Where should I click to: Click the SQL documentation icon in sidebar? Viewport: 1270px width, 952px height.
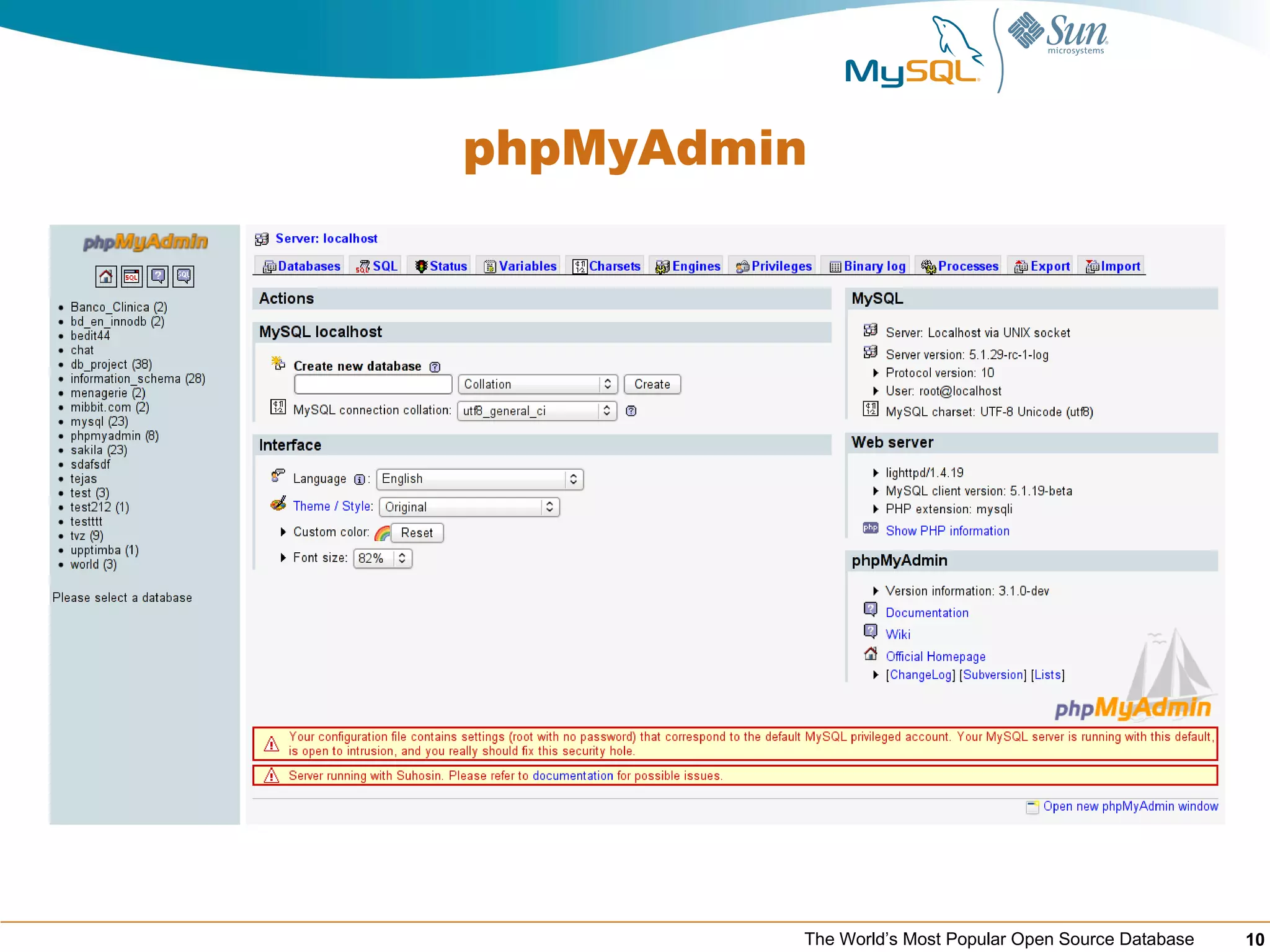pos(184,276)
